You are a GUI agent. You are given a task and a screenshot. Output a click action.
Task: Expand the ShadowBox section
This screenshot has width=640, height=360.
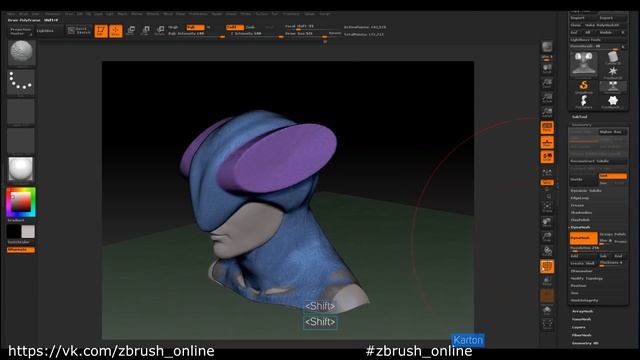pyautogui.click(x=581, y=213)
